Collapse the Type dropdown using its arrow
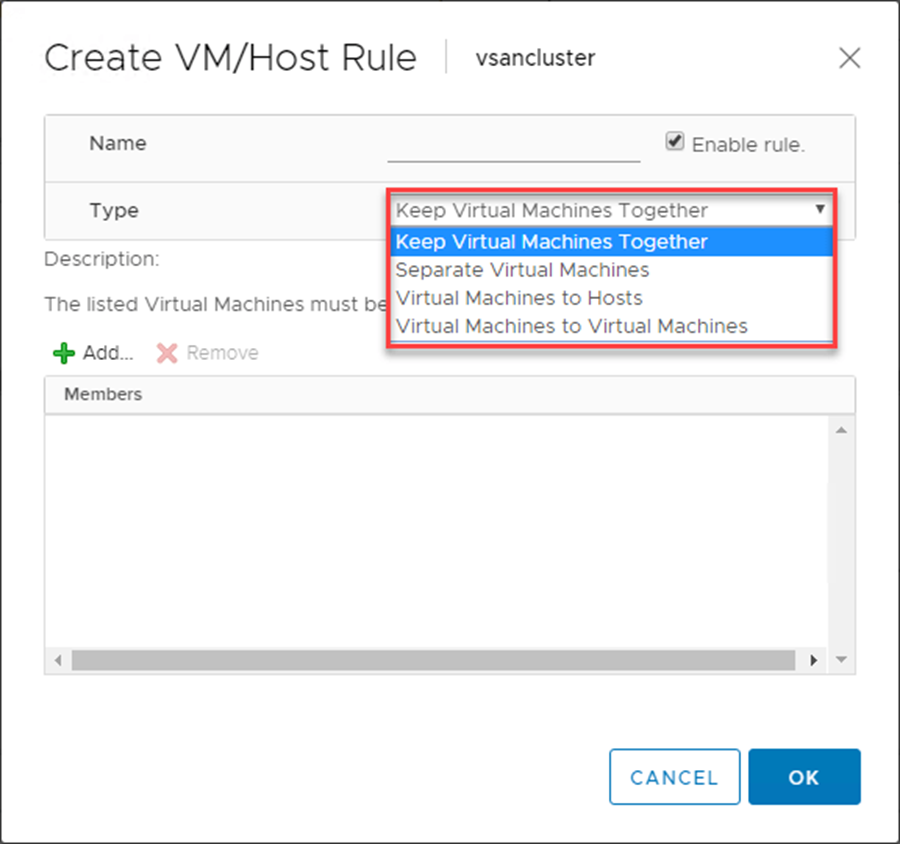 pos(820,210)
